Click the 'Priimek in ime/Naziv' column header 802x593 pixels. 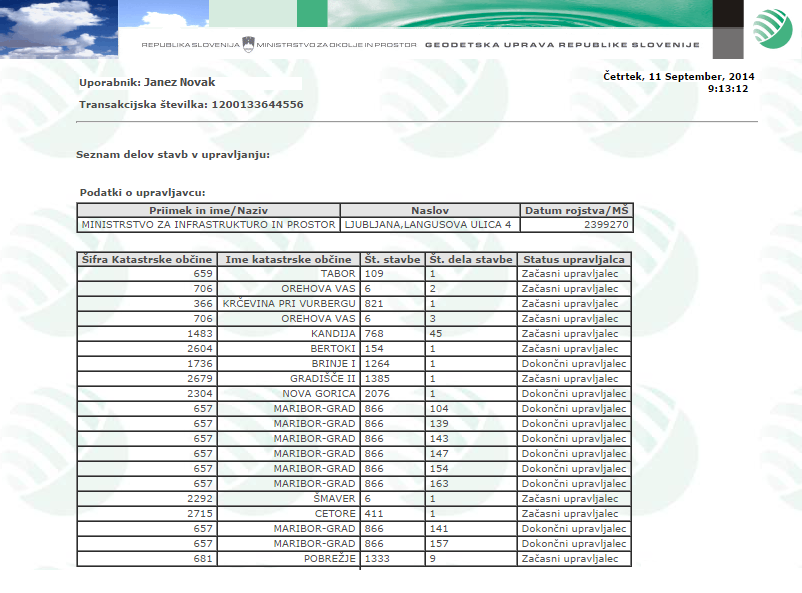(209, 210)
